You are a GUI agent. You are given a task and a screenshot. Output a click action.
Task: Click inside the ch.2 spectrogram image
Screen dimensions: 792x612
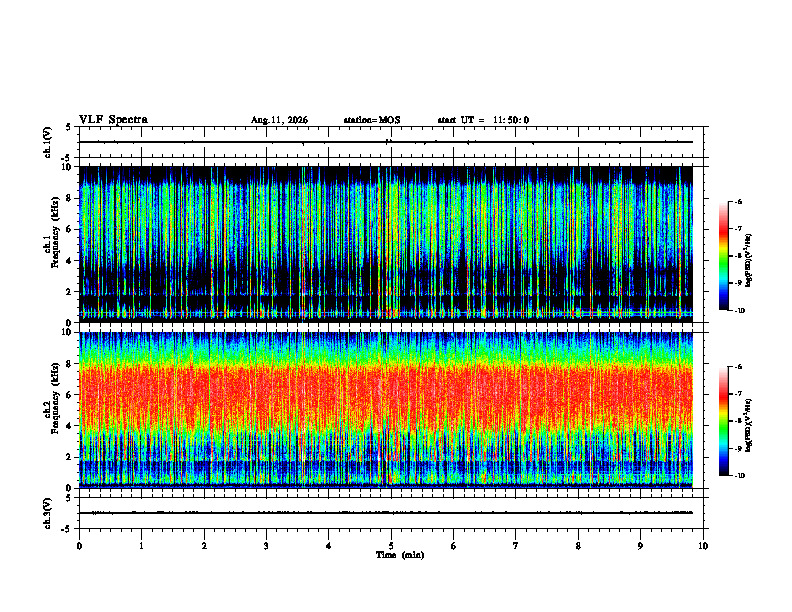coord(386,410)
